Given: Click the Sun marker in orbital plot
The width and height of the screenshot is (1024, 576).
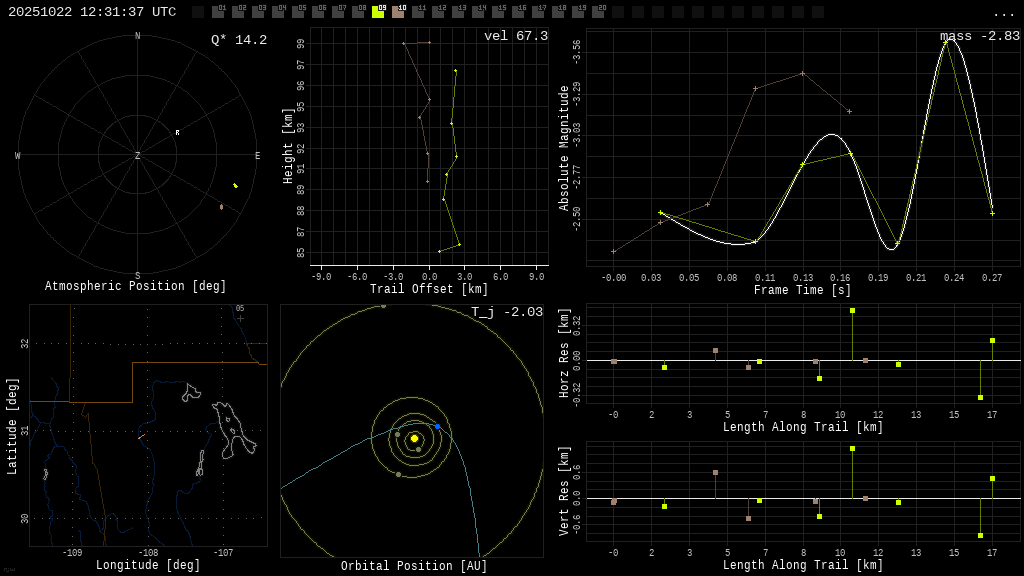Looking at the screenshot, I should click(x=414, y=438).
